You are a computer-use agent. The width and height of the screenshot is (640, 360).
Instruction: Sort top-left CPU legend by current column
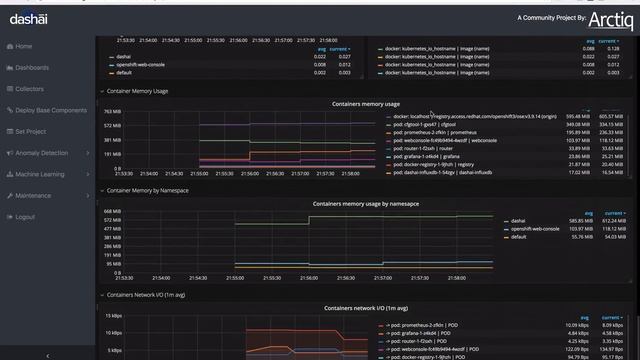pos(340,49)
